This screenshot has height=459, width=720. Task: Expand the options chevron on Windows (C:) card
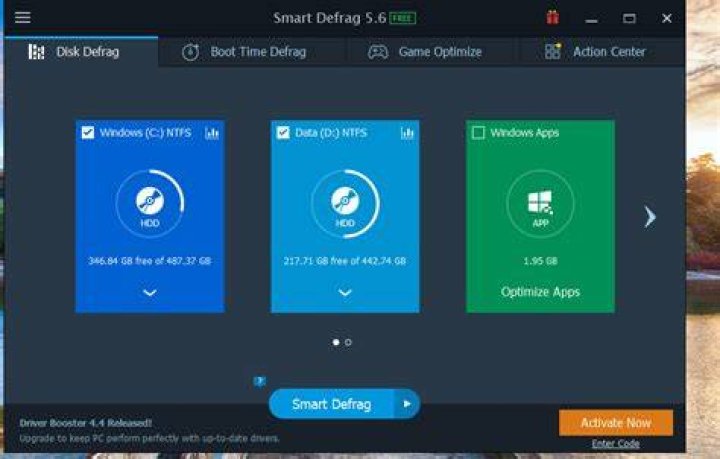150,292
